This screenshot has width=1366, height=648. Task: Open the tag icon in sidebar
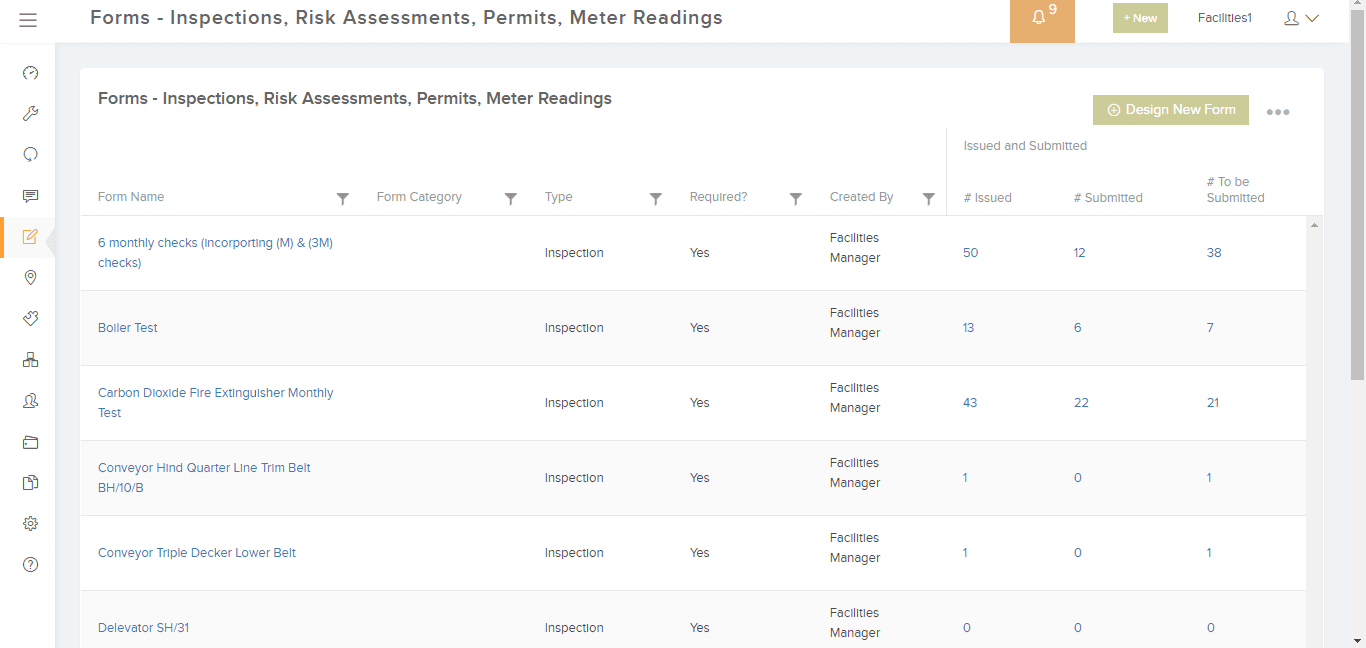click(x=30, y=319)
